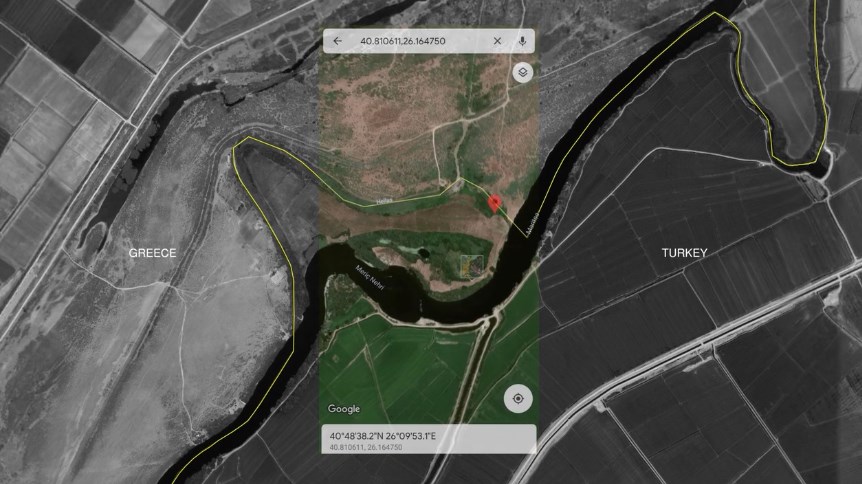This screenshot has height=484, width=862.
Task: Tap the microphone voice search icon
Action: click(x=522, y=41)
